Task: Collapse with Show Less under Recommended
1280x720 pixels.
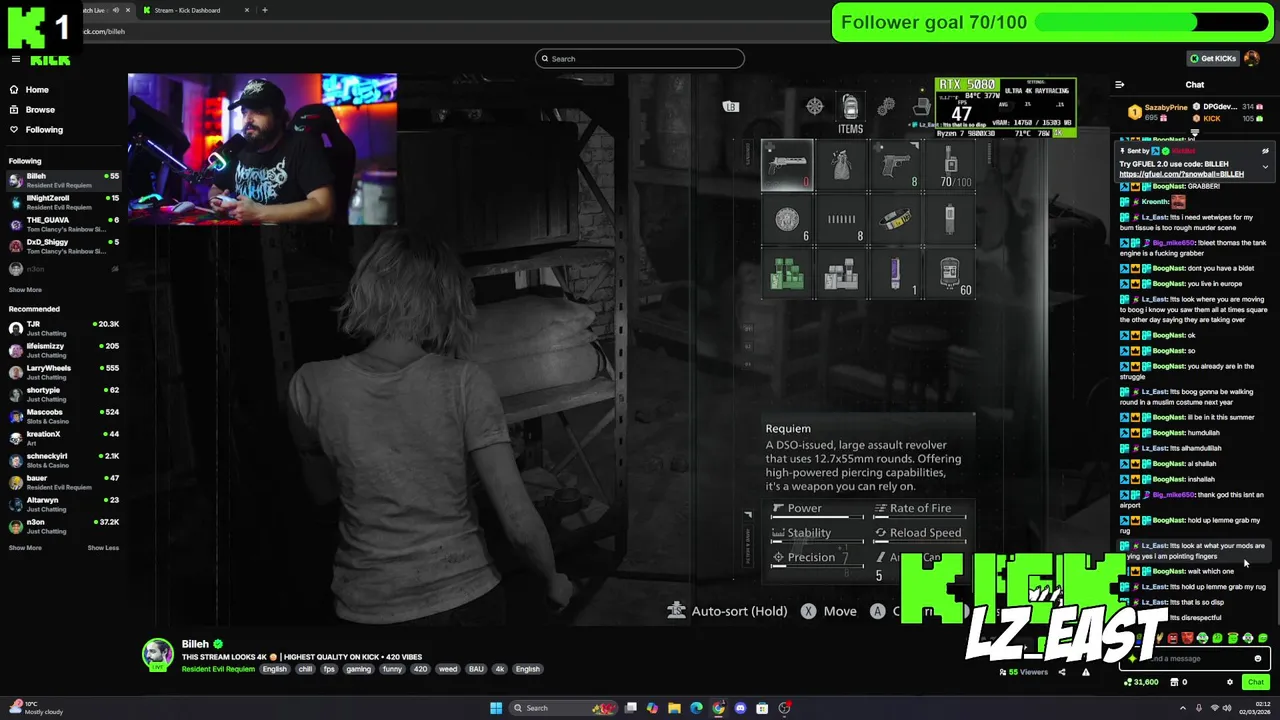Action: 103,548
